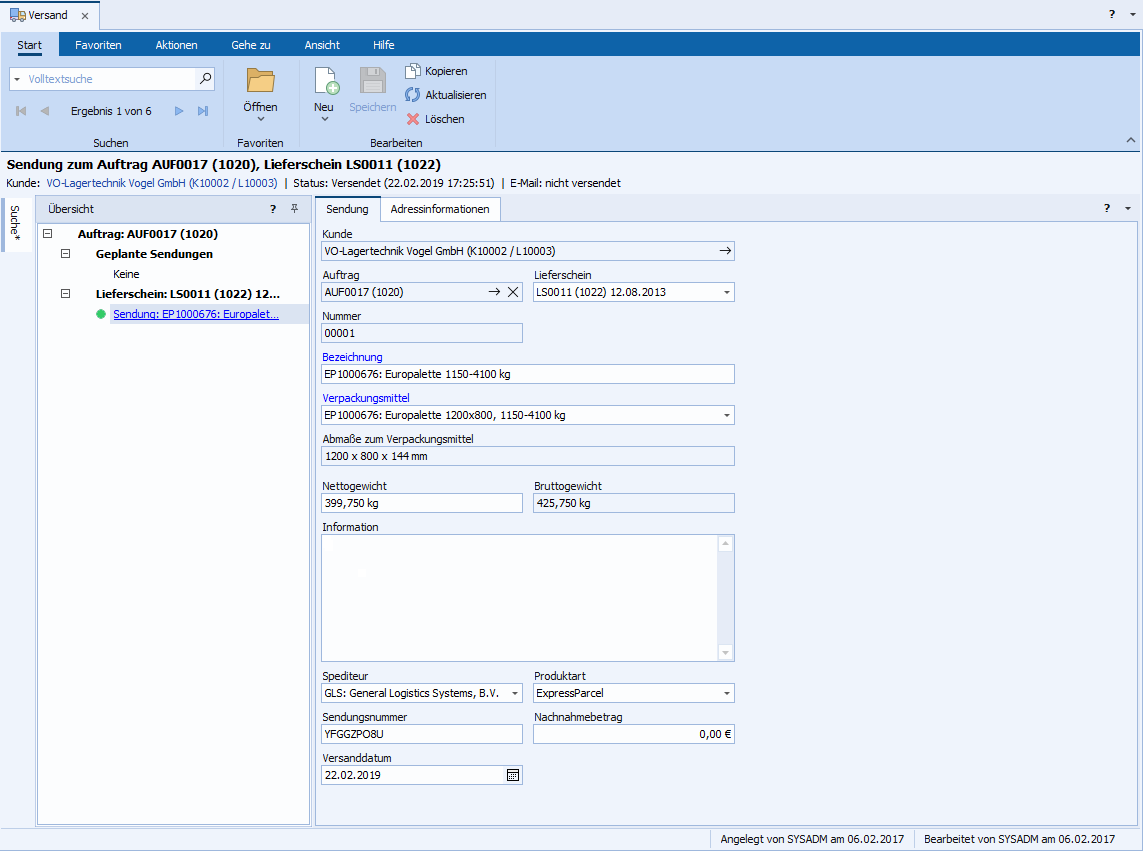Open calendar picker for Versanddatum
The height and width of the screenshot is (851, 1143).
click(x=512, y=775)
